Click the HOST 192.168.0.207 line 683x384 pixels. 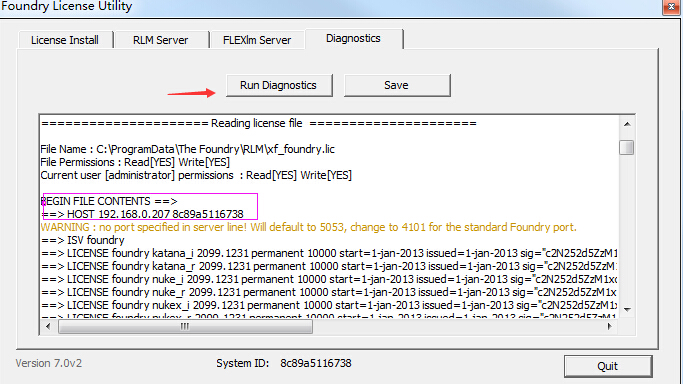click(x=142, y=214)
